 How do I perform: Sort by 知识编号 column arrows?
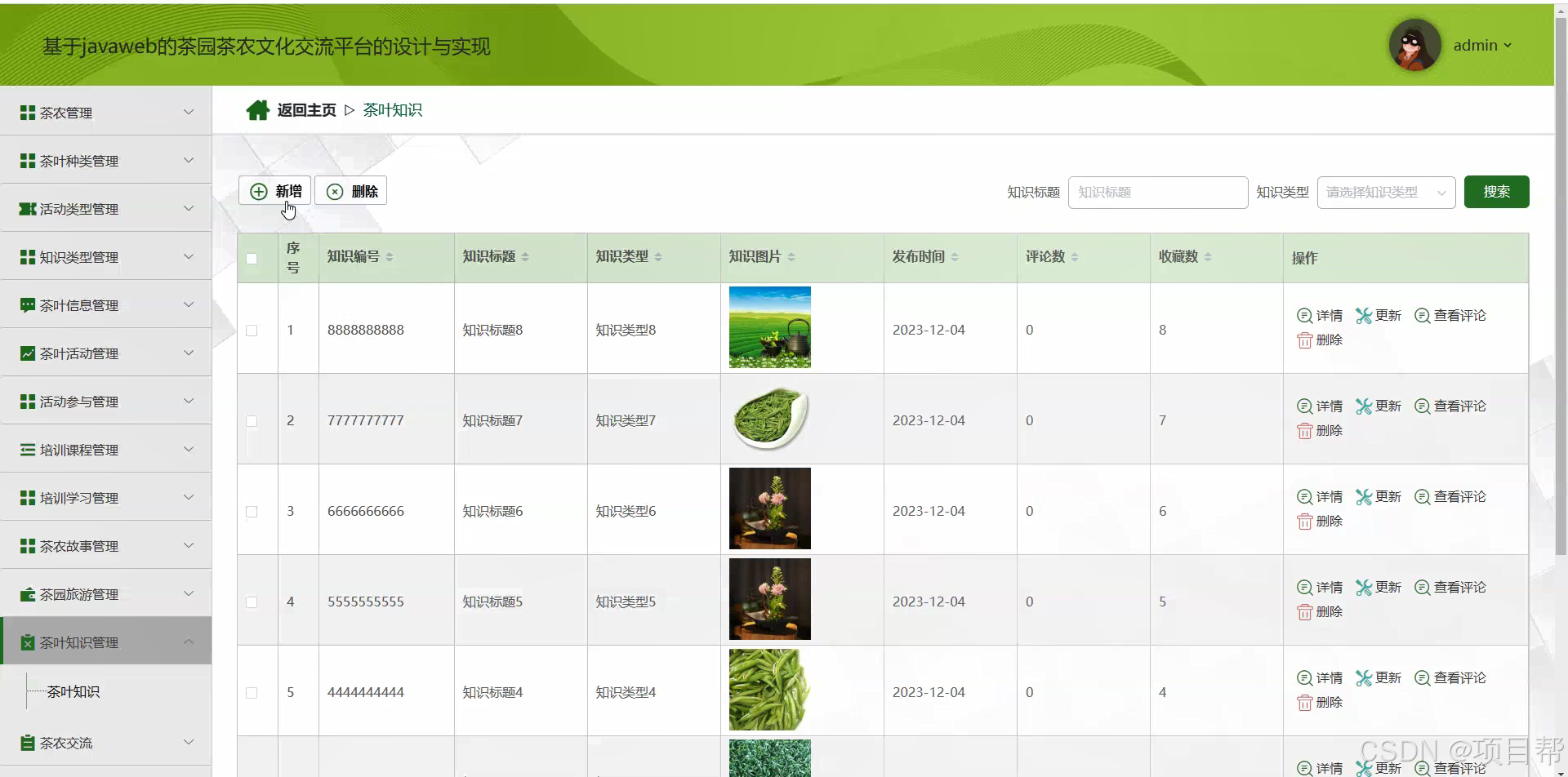(390, 257)
